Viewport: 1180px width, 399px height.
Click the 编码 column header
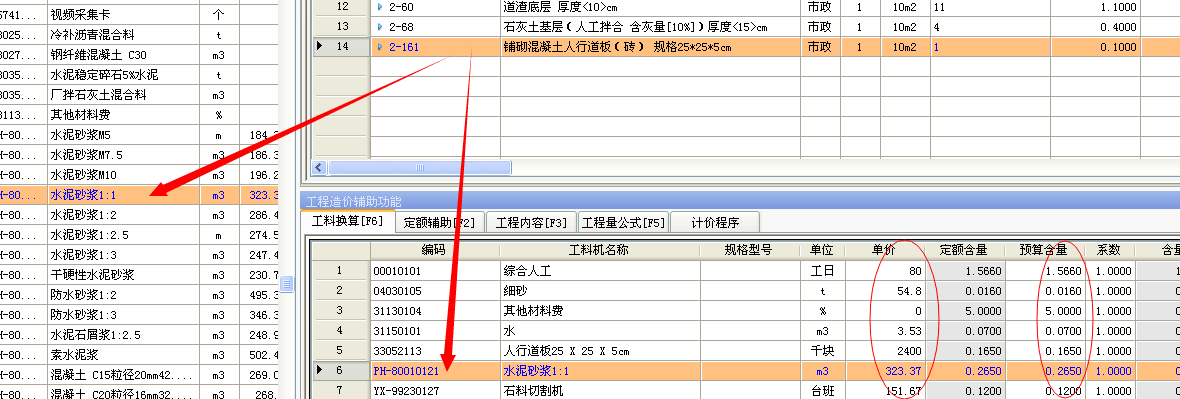(x=434, y=250)
